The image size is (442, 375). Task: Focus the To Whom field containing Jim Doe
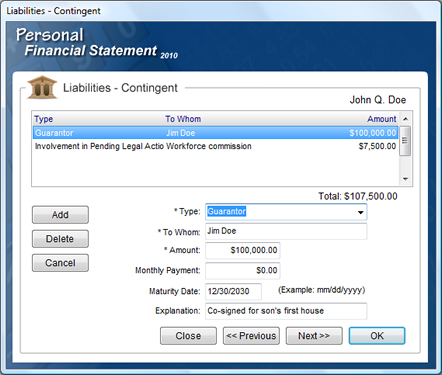click(x=286, y=231)
